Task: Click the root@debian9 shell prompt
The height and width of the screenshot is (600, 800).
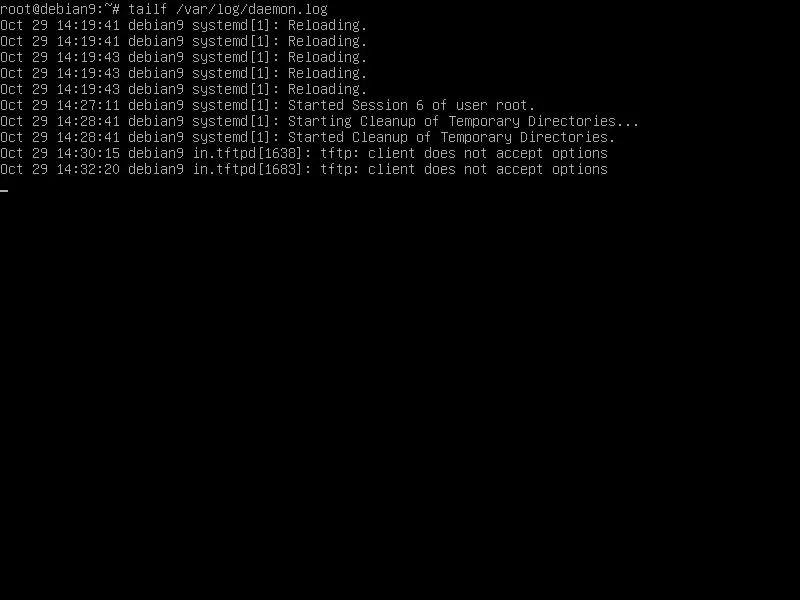Action: click(x=60, y=9)
